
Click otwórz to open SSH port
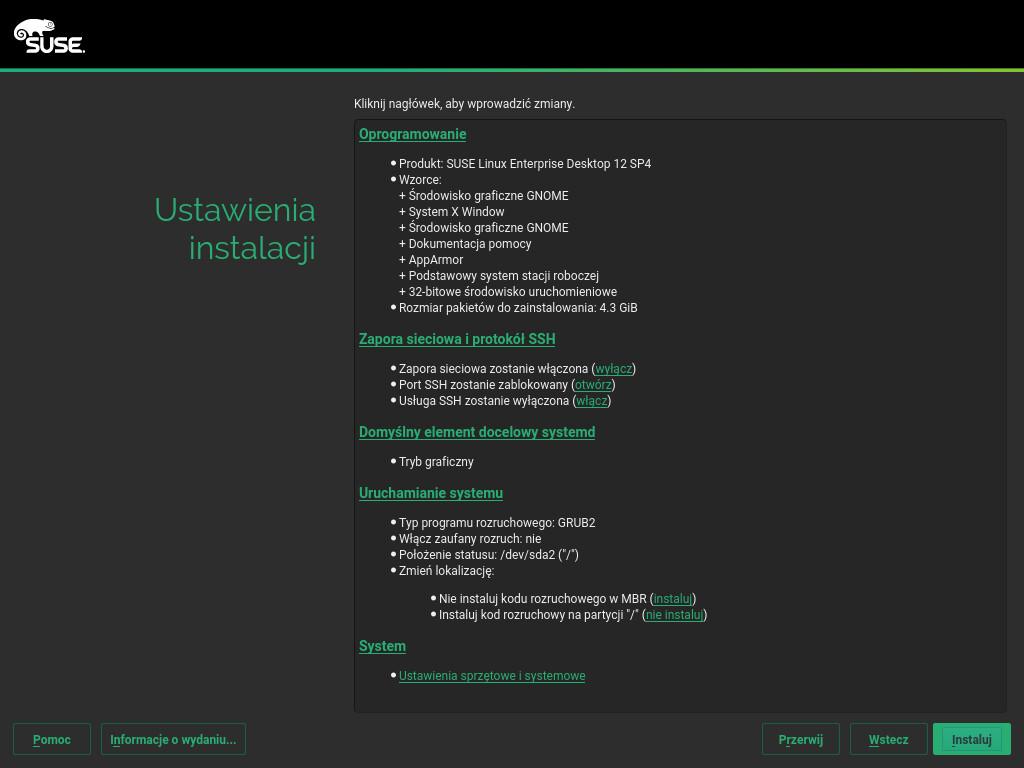point(593,385)
